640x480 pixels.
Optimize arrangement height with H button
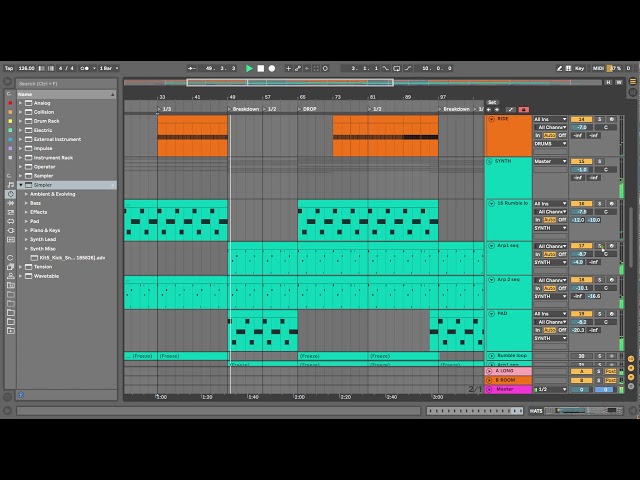coord(608,82)
